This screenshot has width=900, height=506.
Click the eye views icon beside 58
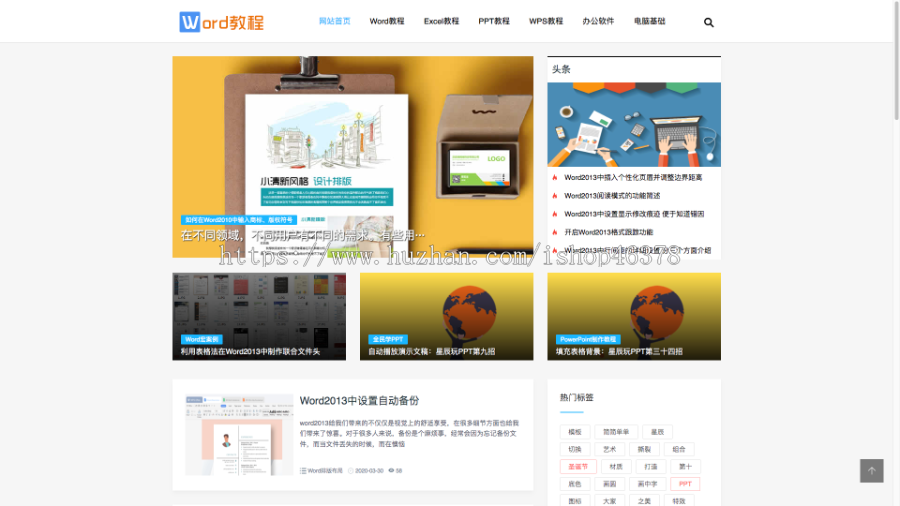pyautogui.click(x=391, y=470)
